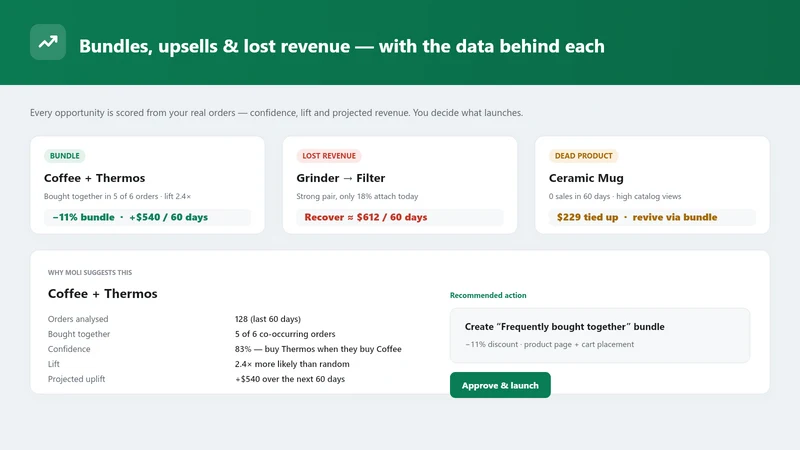Click the −11% bundle +$540 highlight
The image size is (800, 450).
point(147,217)
